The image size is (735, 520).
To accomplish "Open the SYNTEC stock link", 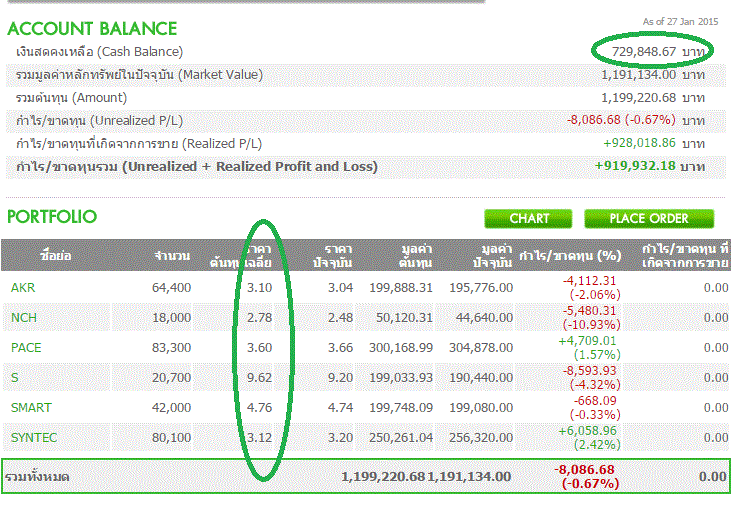I will pyautogui.click(x=34, y=437).
